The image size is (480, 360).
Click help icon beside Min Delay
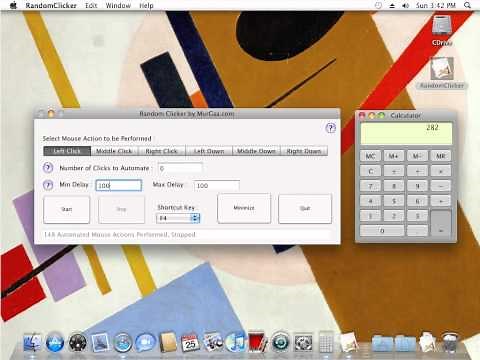pyautogui.click(x=48, y=185)
